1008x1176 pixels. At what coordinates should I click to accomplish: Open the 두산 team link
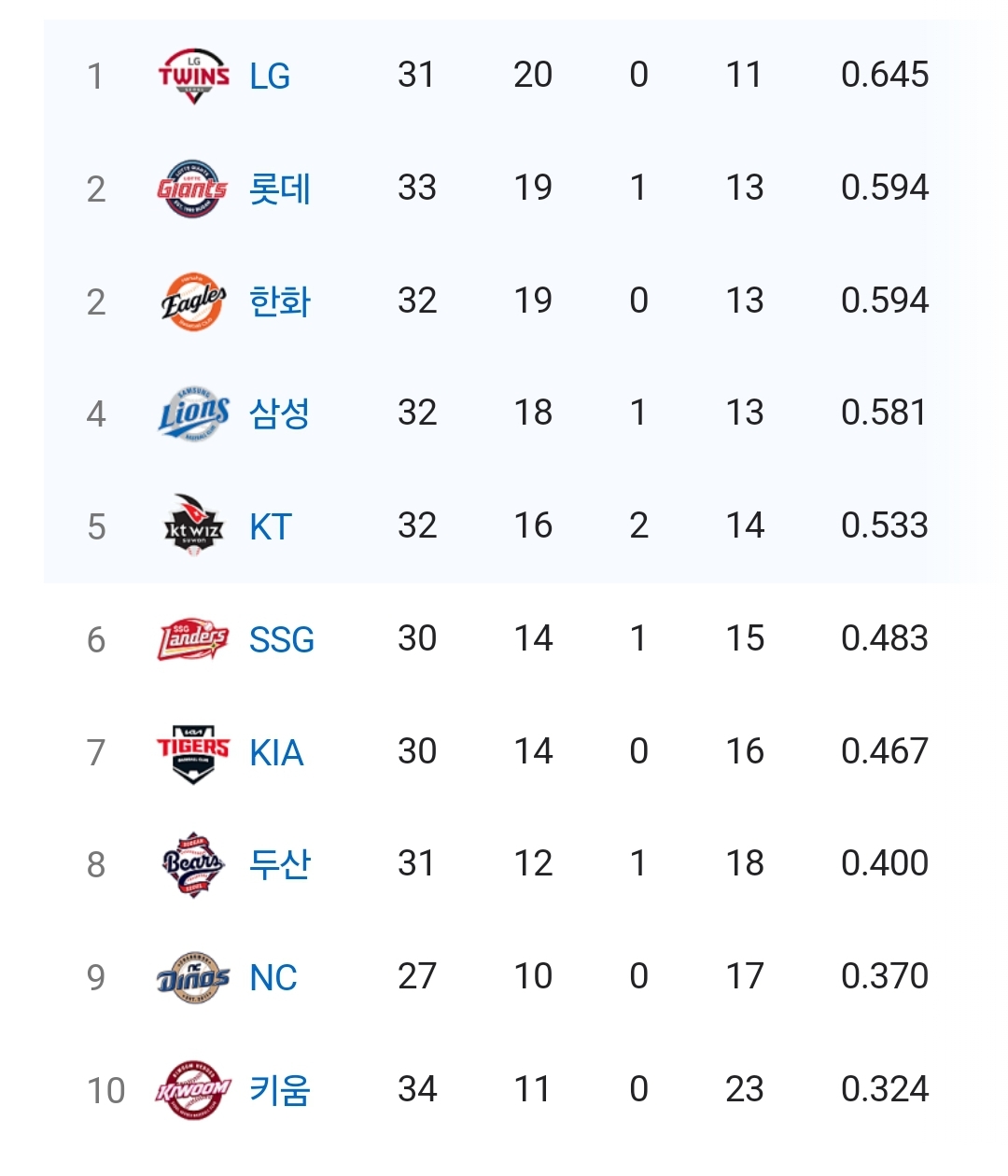click(x=280, y=864)
